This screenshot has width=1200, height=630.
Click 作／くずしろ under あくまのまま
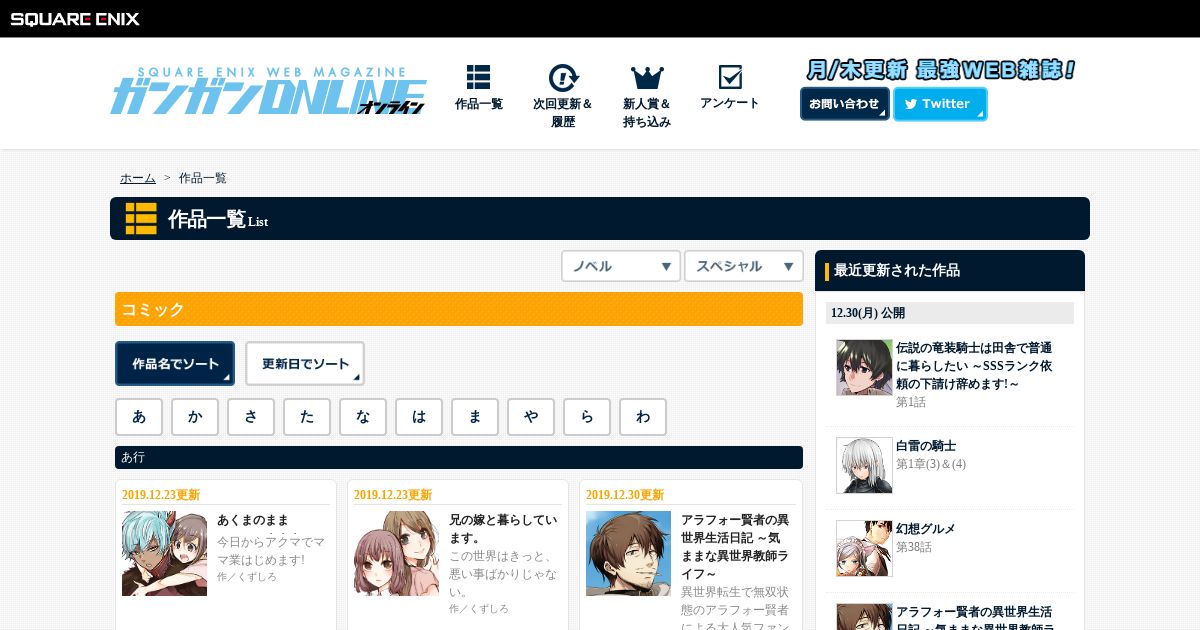coord(247,577)
